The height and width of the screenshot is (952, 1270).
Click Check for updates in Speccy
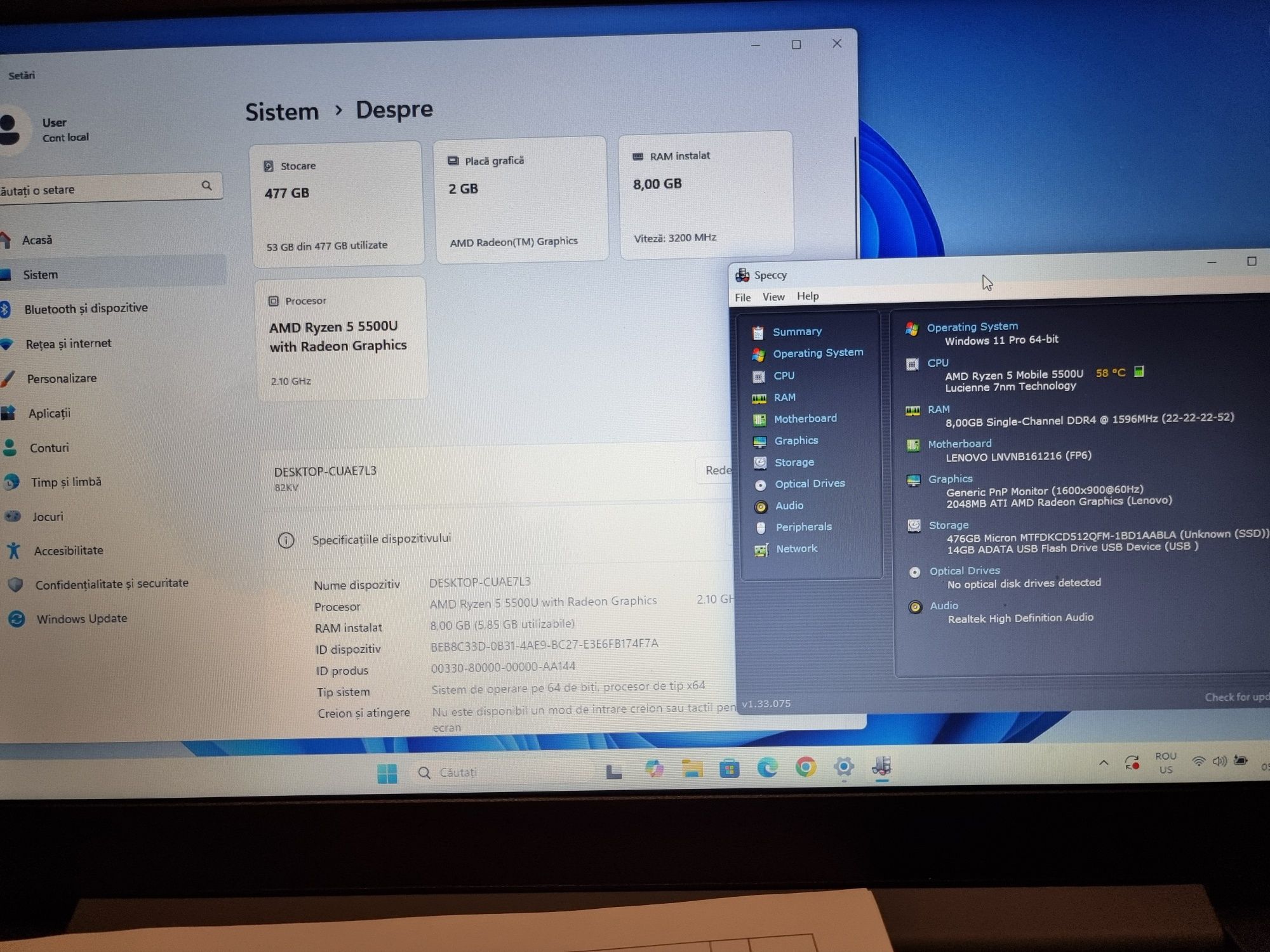(1237, 697)
